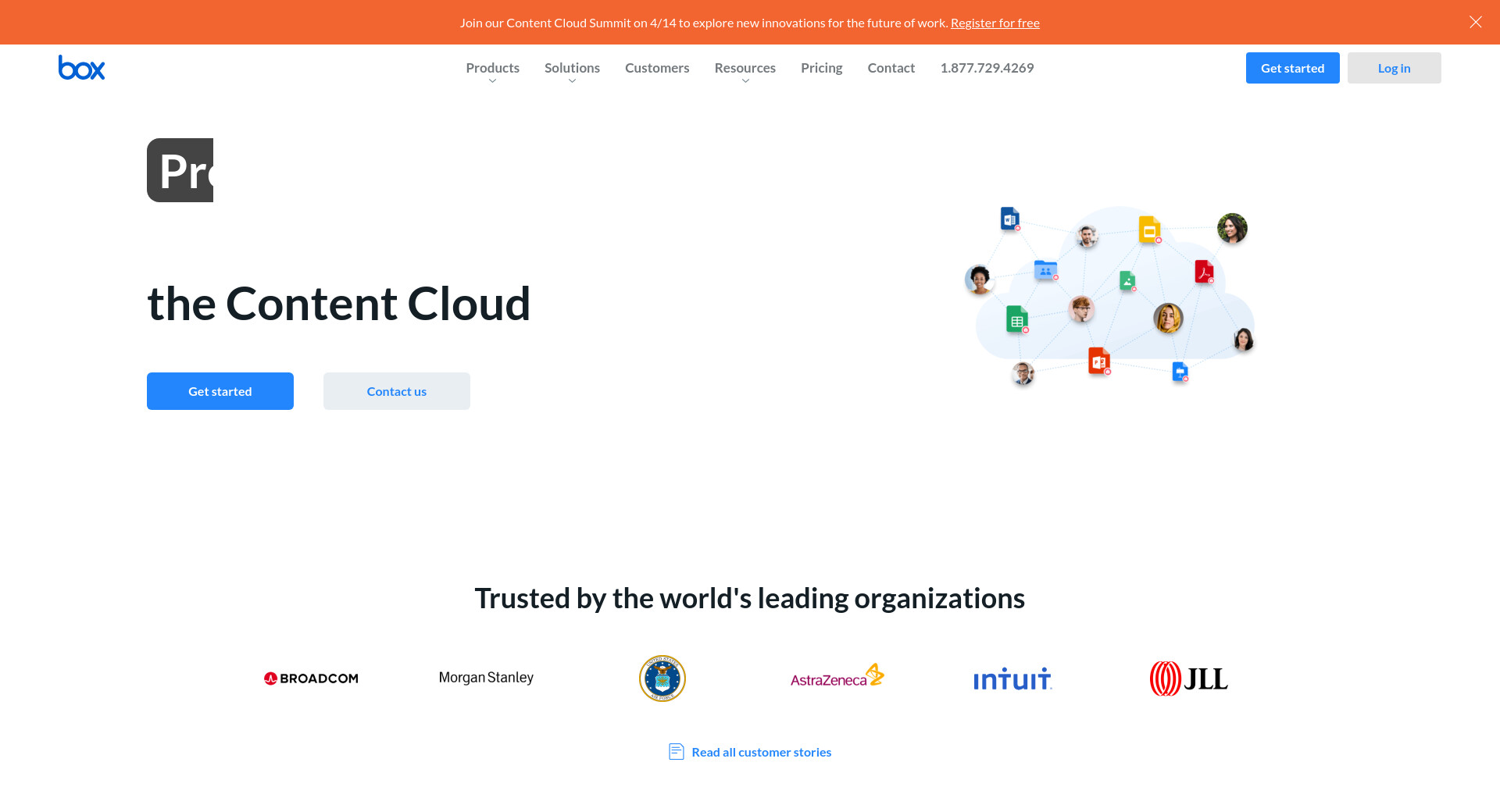Expand the Solutions dropdown menu
Image resolution: width=1500 pixels, height=812 pixels.
[x=572, y=69]
